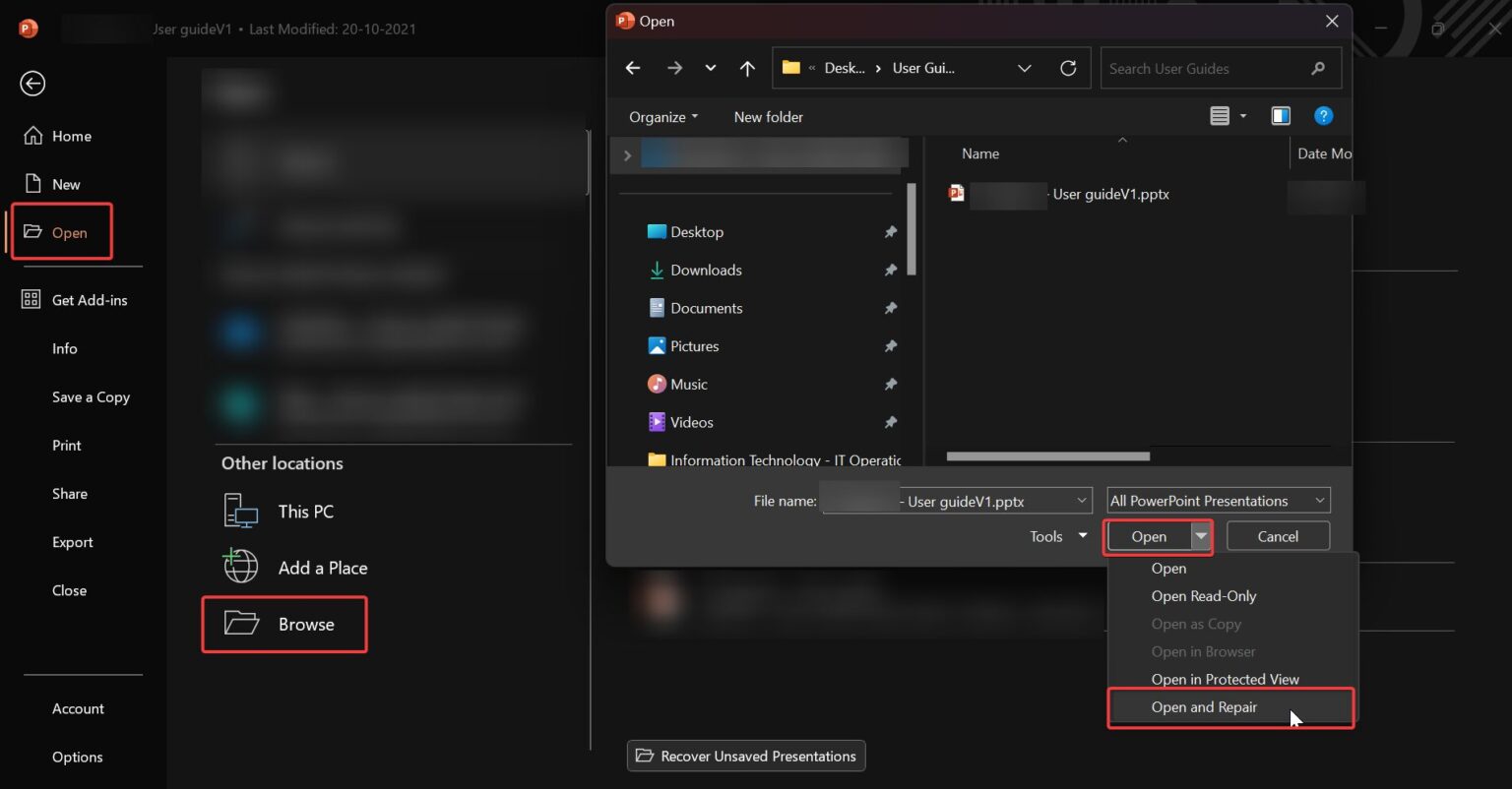Open PowerPoint Options
Screen dimensions: 1512x789
pos(77,757)
